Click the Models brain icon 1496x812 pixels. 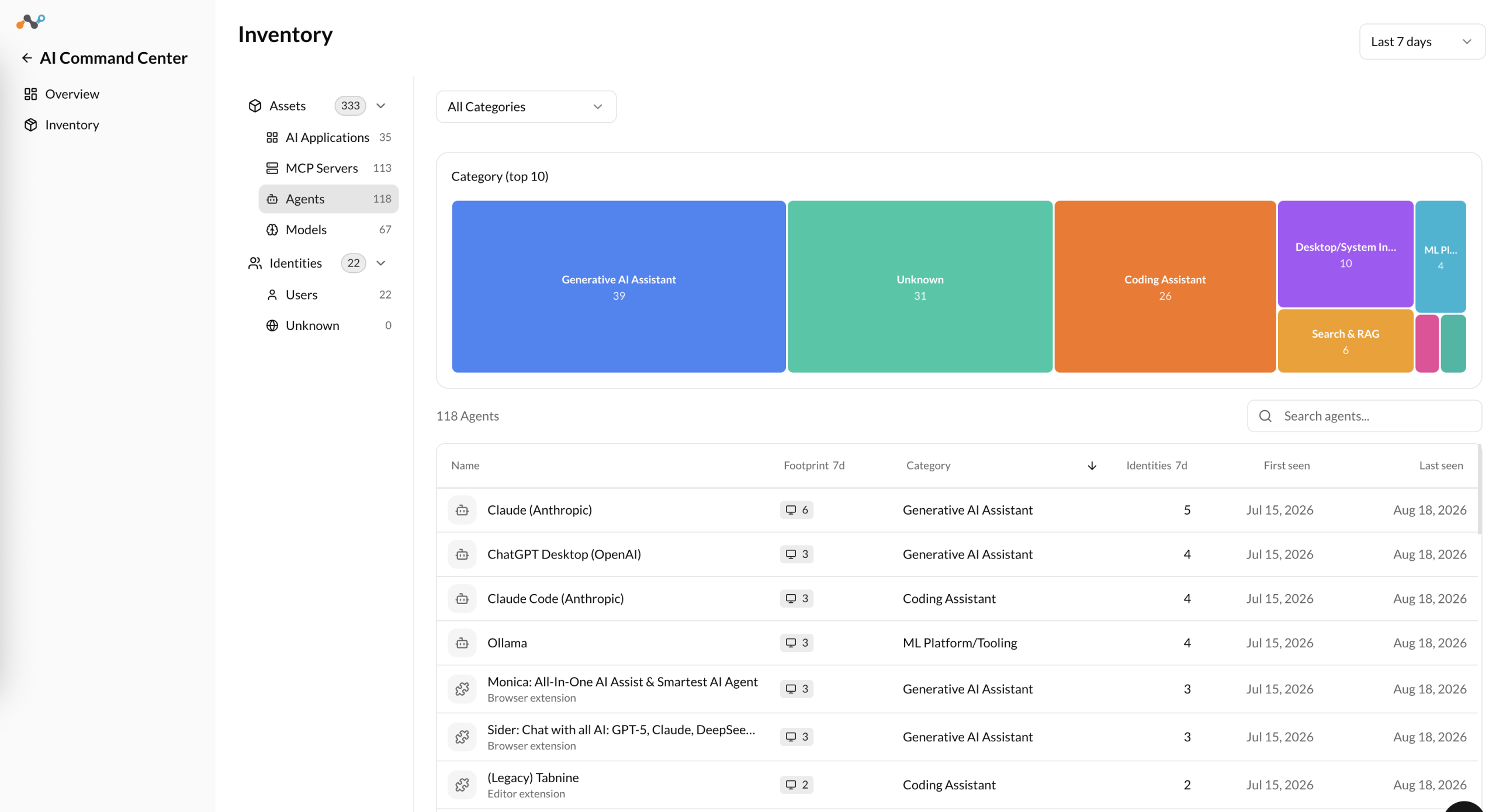pos(272,230)
